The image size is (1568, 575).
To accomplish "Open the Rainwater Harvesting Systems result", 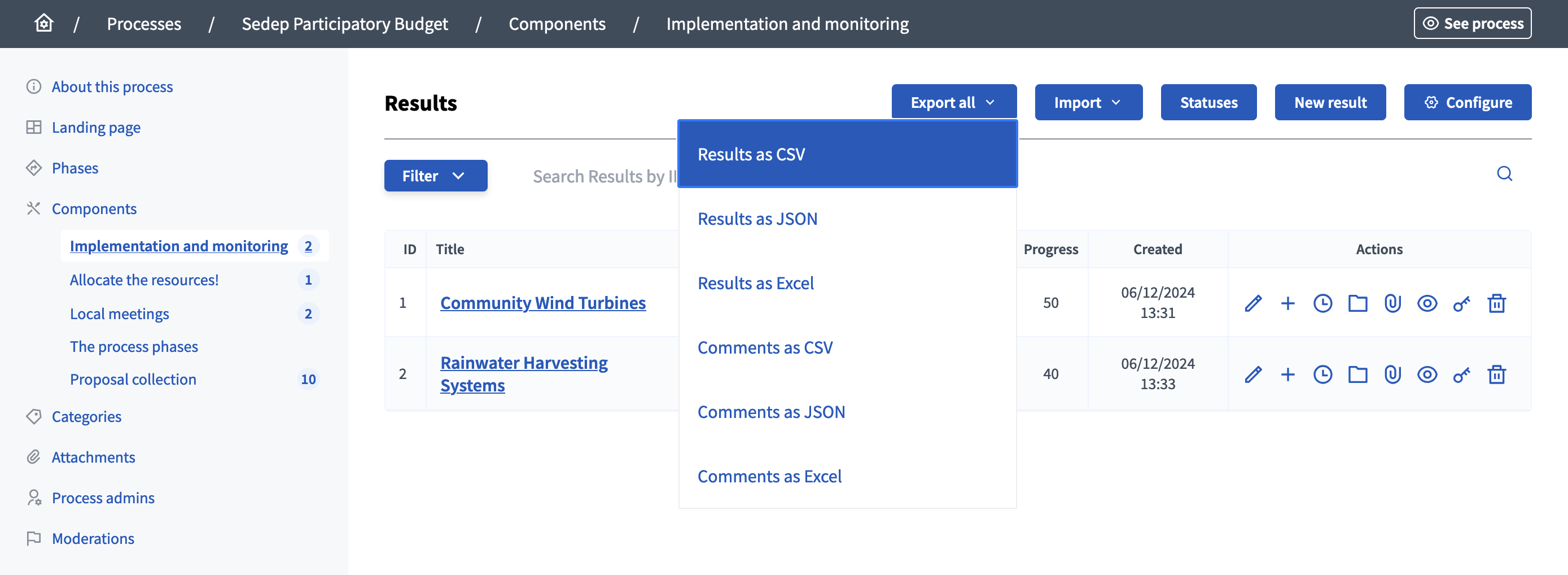I will tap(523, 373).
